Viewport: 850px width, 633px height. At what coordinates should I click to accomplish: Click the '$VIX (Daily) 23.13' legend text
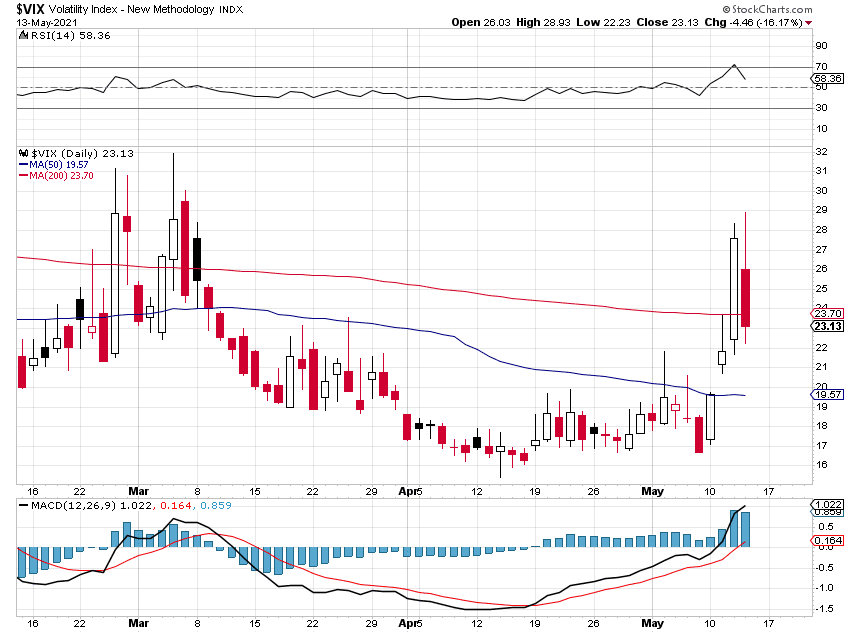tap(82, 153)
